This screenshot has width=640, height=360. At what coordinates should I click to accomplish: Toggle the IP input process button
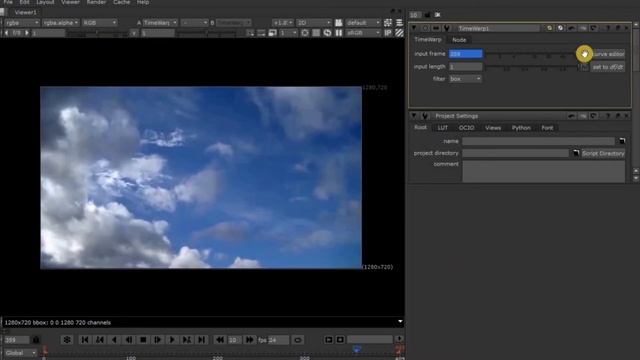[388, 33]
